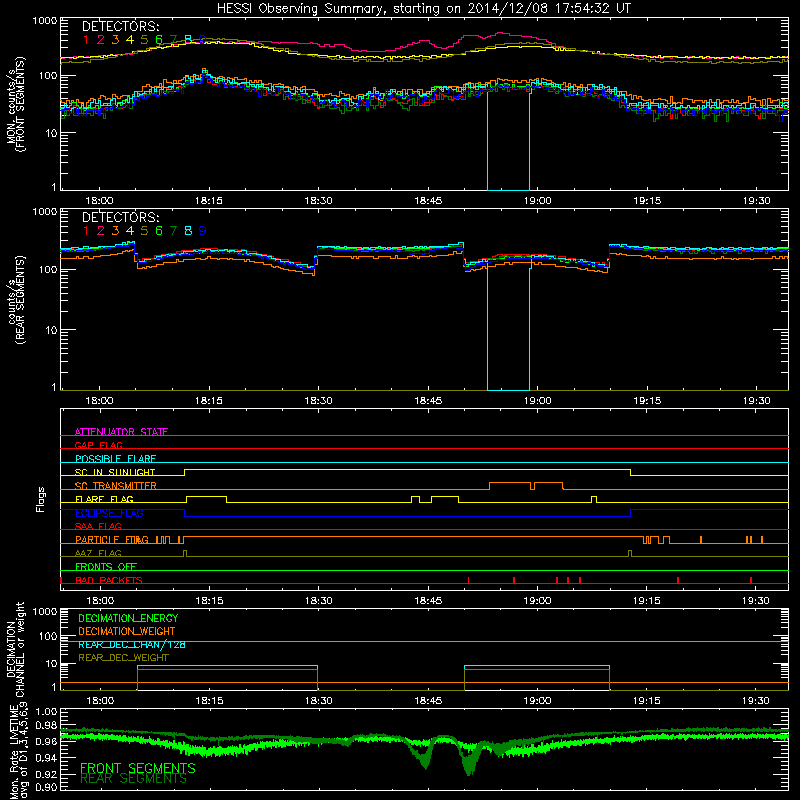Select the BAD PACKETS flag label
This screenshot has height=800, width=800.
click(109, 580)
